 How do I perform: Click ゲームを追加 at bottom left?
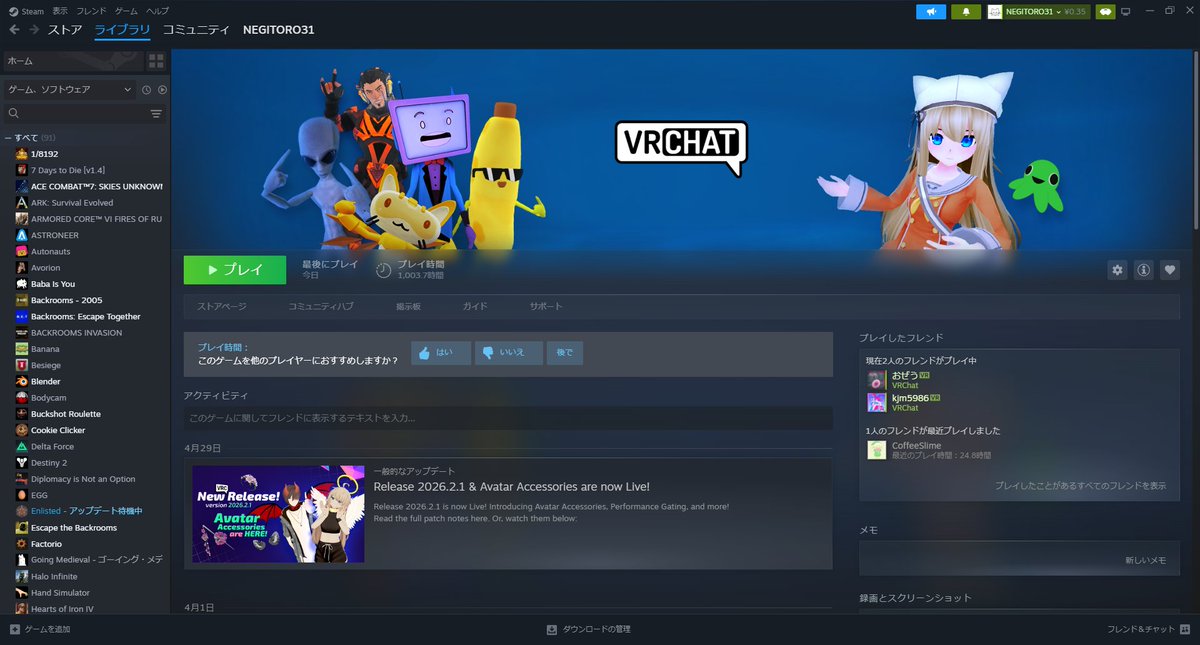click(x=40, y=629)
